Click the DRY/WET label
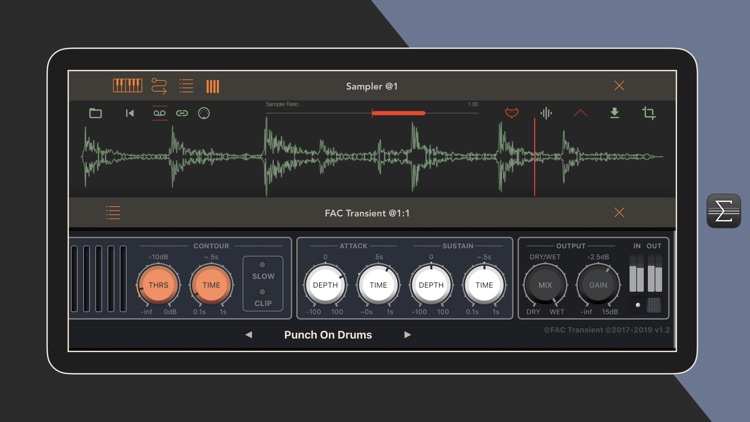The image size is (750, 422). (545, 257)
